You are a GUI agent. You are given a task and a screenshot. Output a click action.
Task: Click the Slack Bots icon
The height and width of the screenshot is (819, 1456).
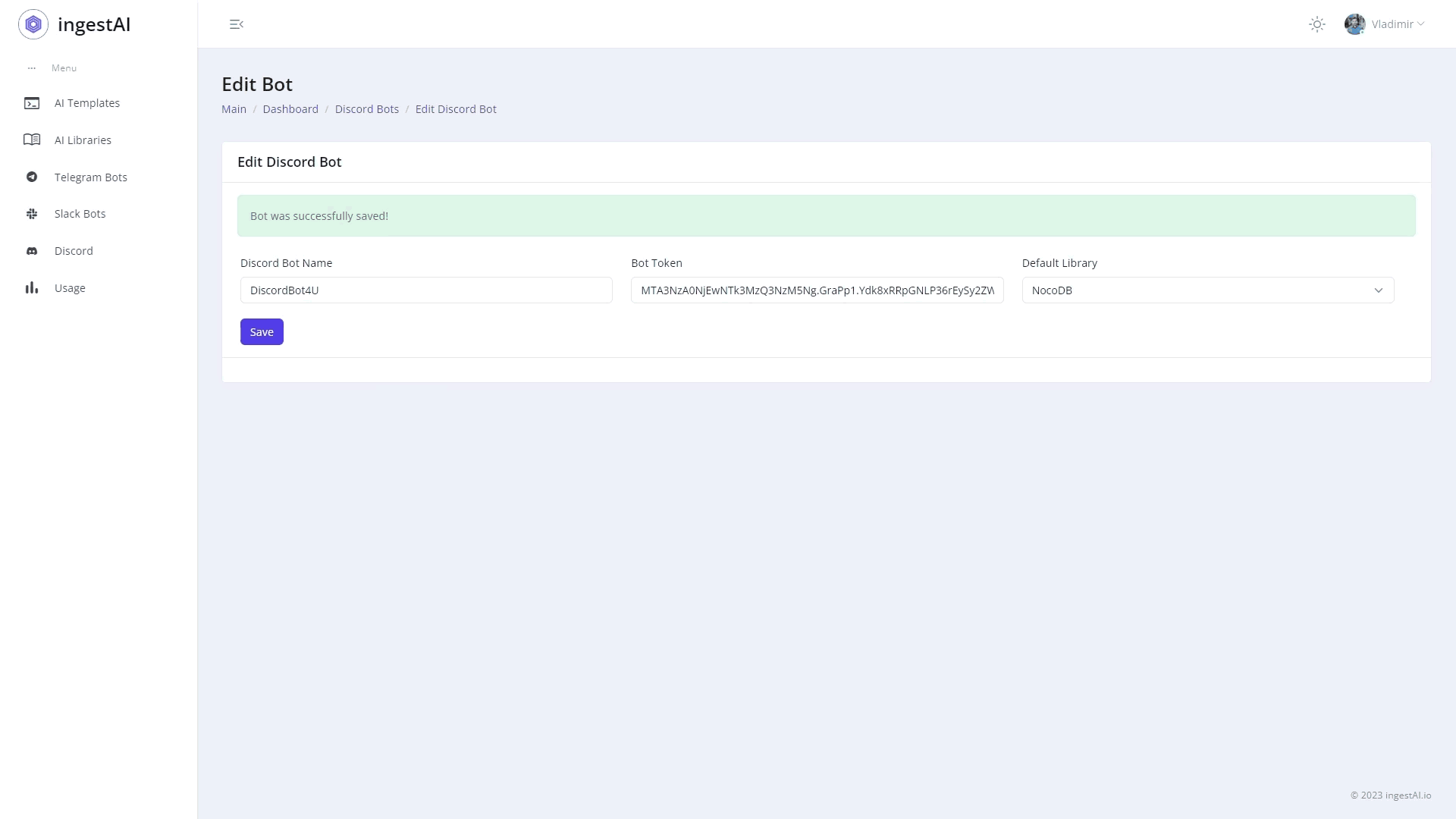pyautogui.click(x=32, y=214)
